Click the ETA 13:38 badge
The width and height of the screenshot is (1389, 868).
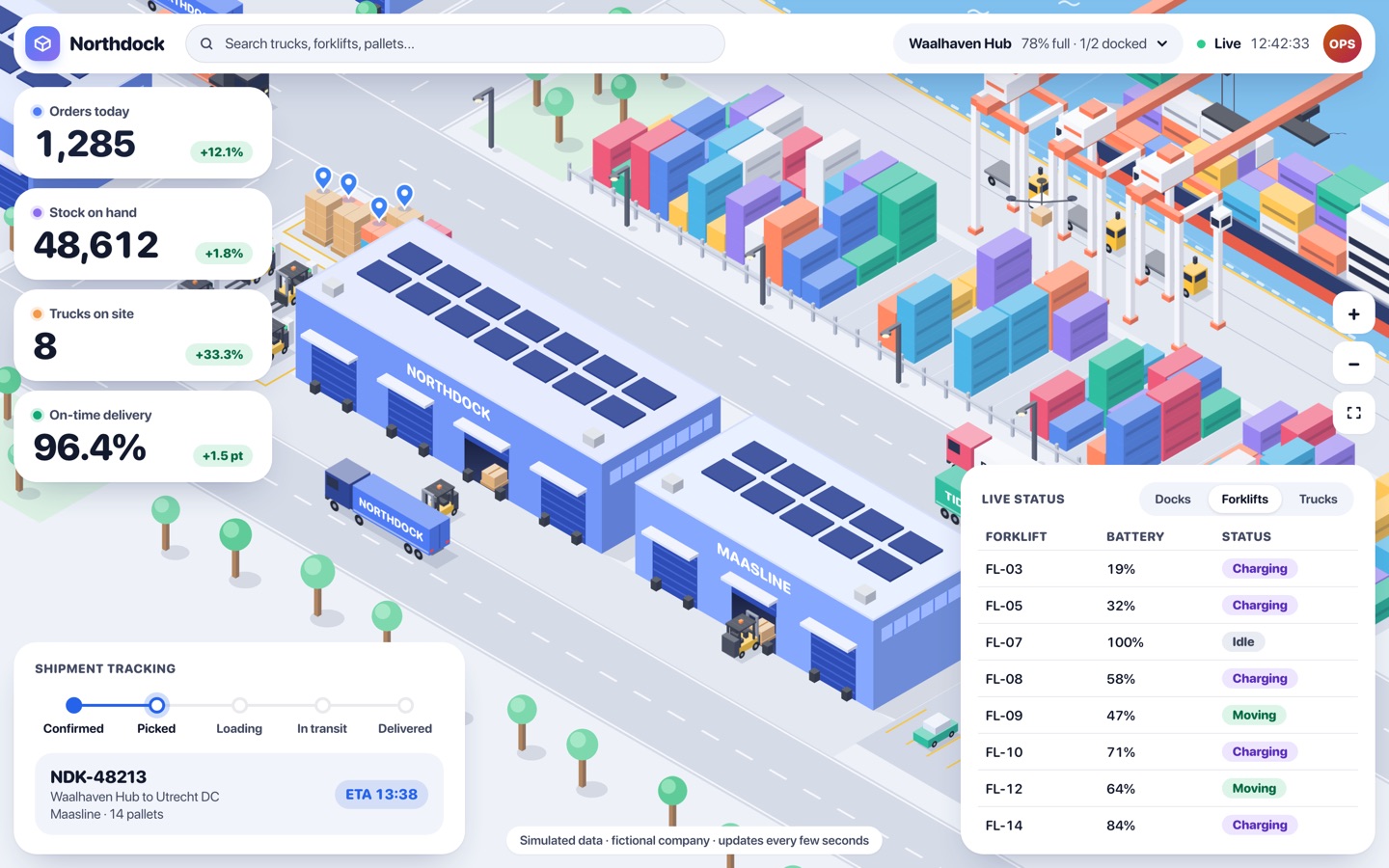click(381, 794)
